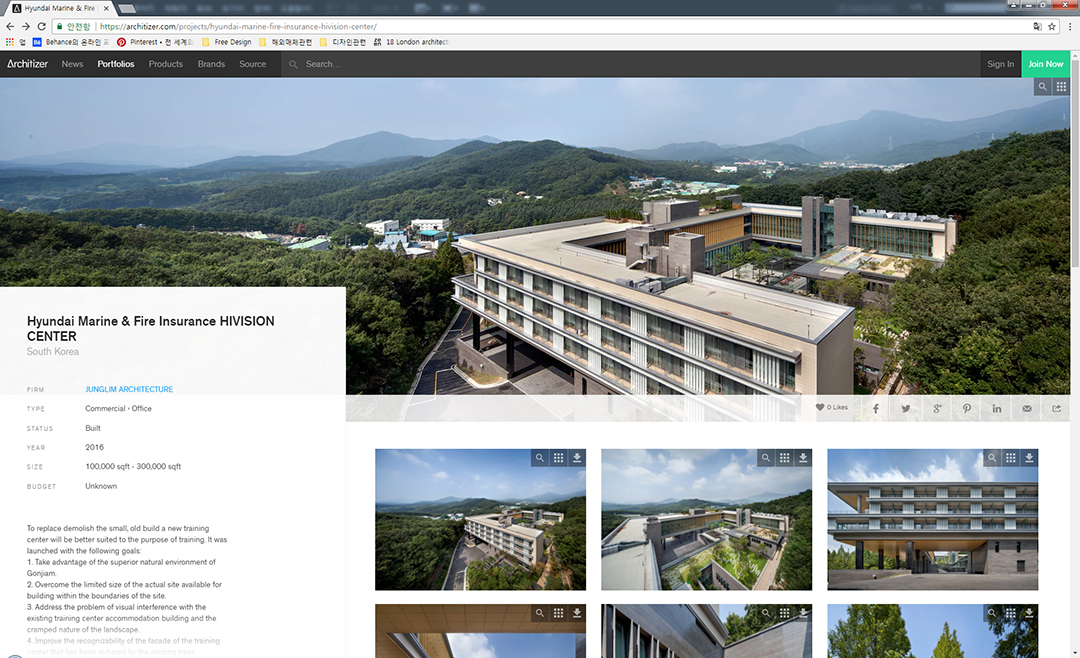This screenshot has height=658, width=1080.
Task: Bookmark page with star icon
Action: point(1052,26)
